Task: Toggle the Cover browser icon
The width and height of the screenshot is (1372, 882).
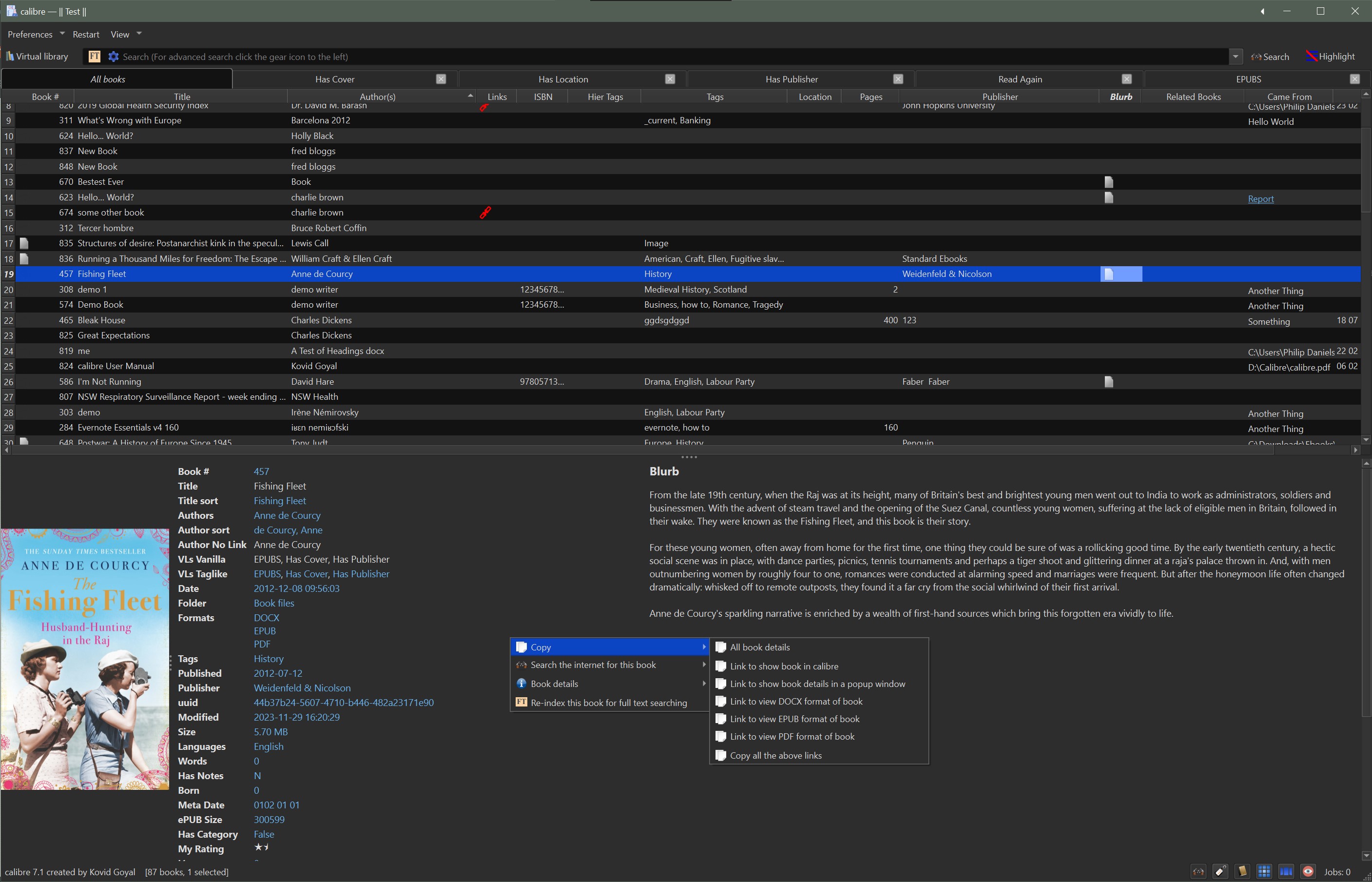Action: point(1286,872)
